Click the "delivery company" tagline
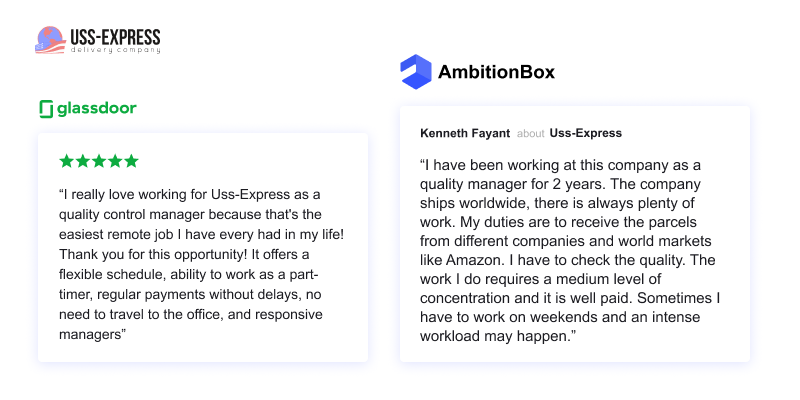Image resolution: width=800 pixels, height=400 pixels. [115, 51]
